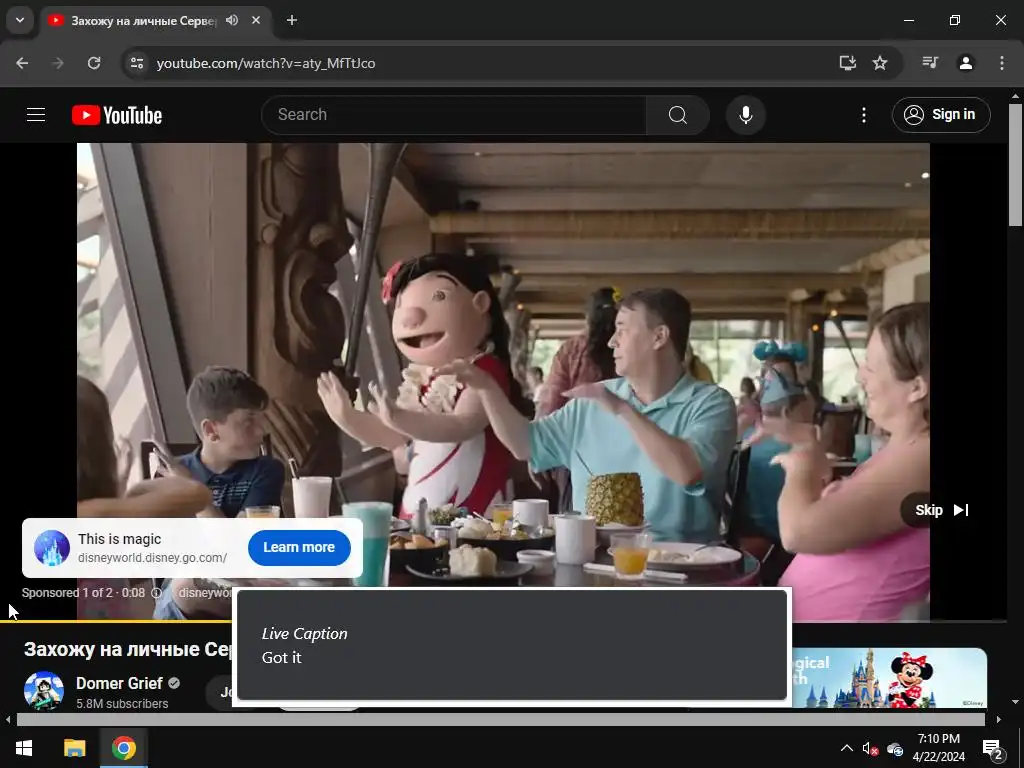This screenshot has width=1024, height=768.
Task: Open the tab search dropdown arrow
Action: coord(20,20)
